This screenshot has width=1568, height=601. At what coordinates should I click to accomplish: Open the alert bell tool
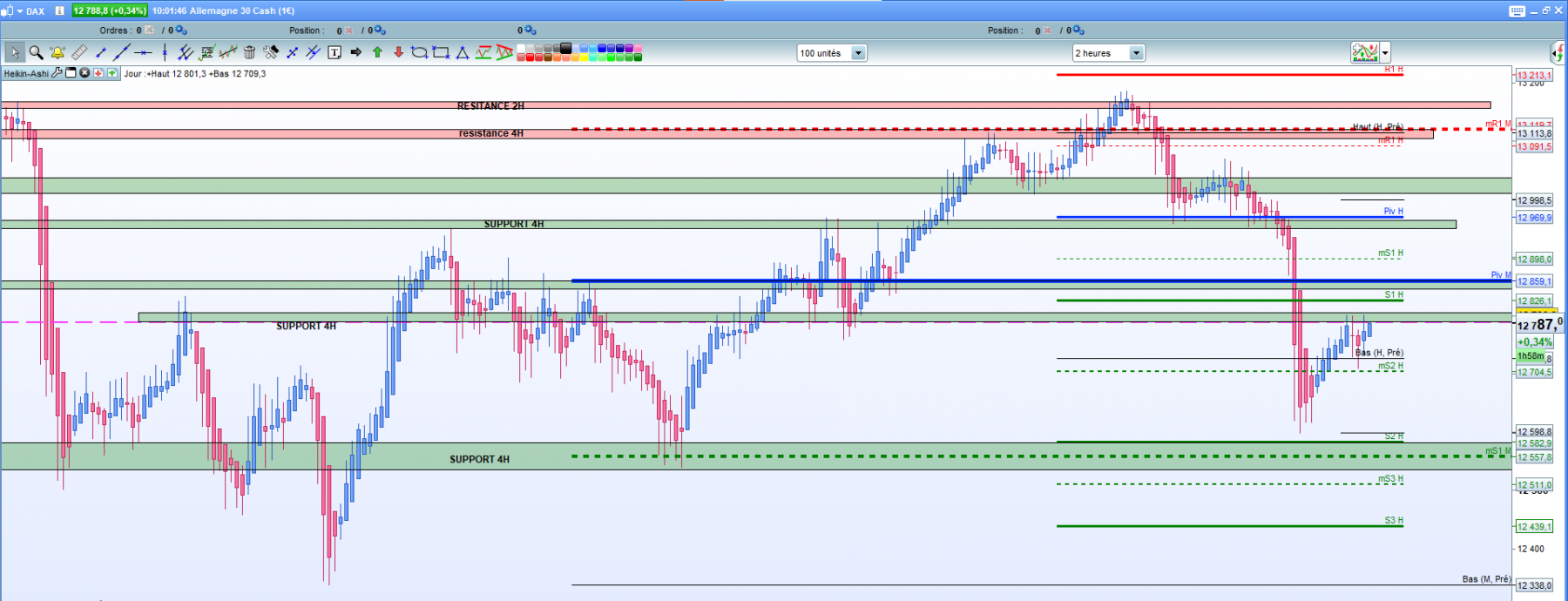[57, 52]
